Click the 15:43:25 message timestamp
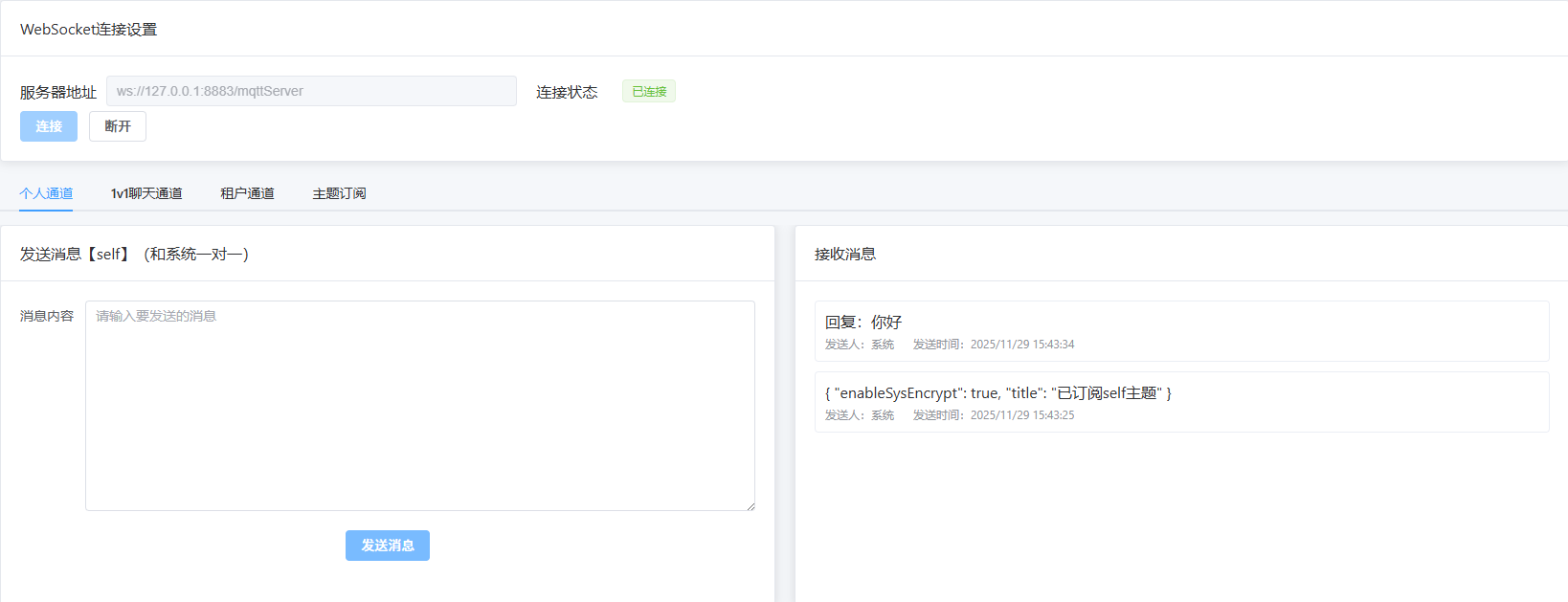This screenshot has height=602, width=1568. tap(1022, 415)
